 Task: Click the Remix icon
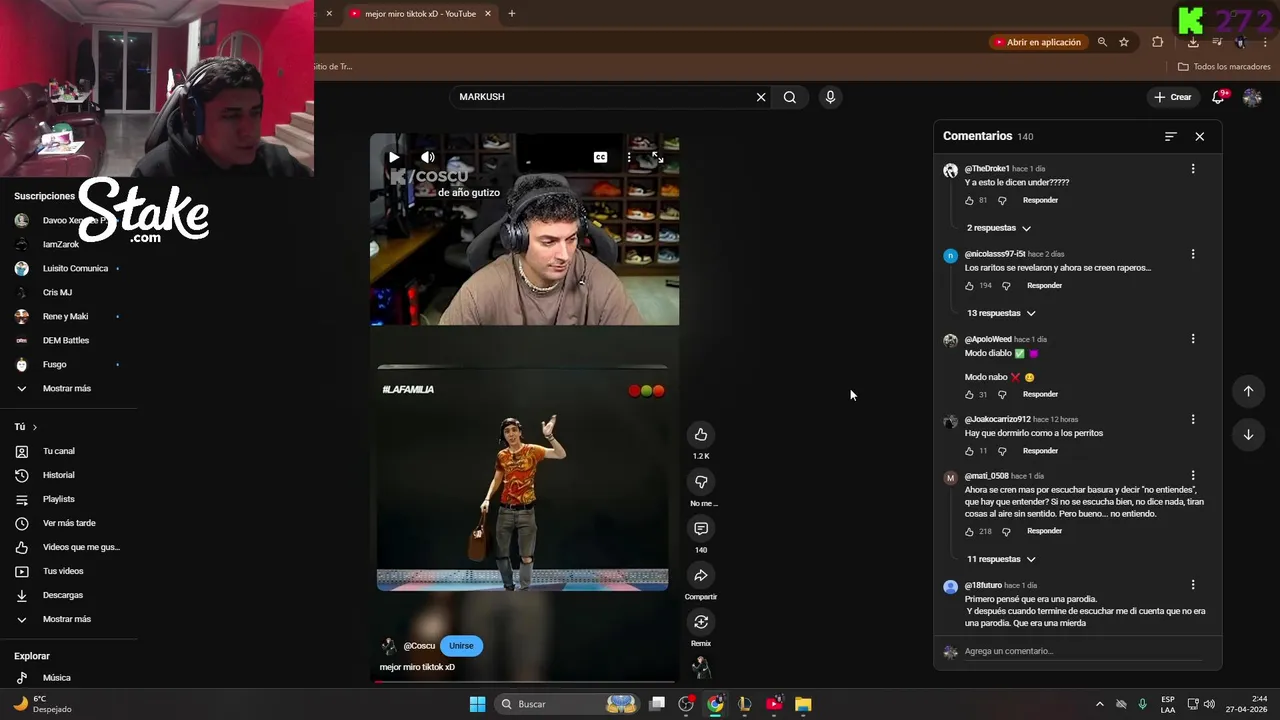pos(701,622)
